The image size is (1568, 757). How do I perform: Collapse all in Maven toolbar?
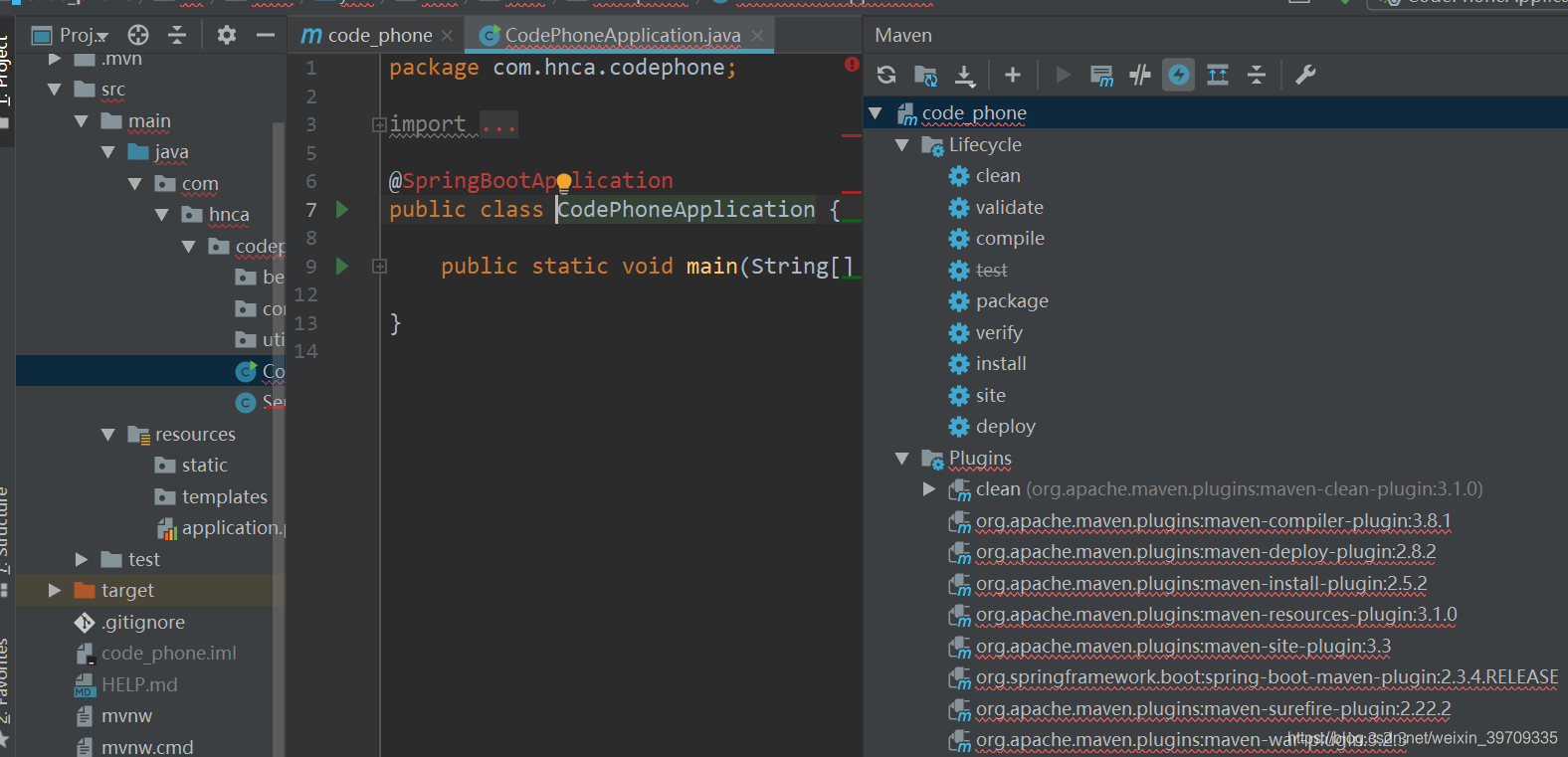click(x=1257, y=75)
